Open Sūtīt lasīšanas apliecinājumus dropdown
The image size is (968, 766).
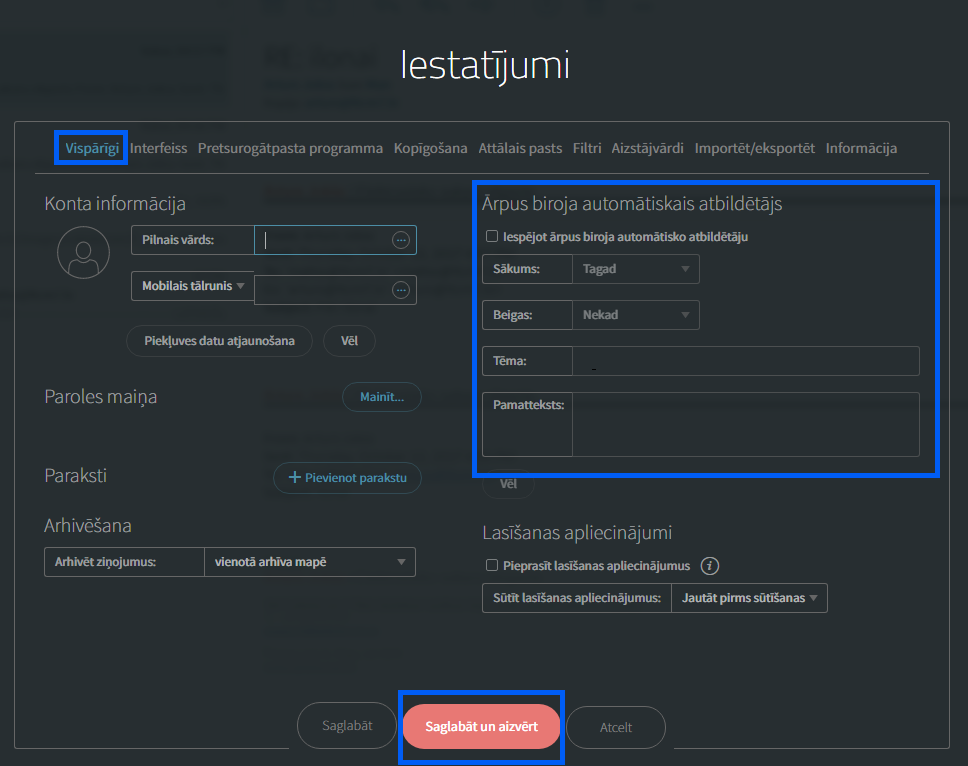pyautogui.click(x=749, y=597)
